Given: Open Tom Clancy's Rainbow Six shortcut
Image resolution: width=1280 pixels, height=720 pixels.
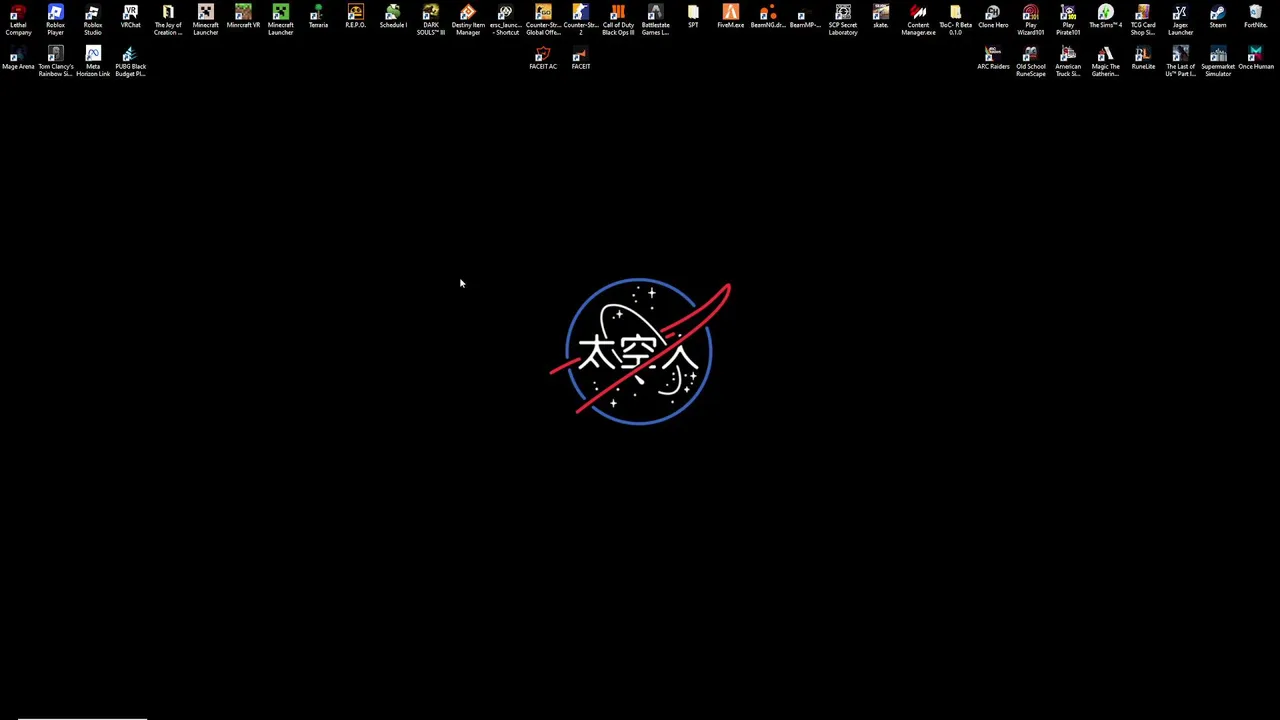Looking at the screenshot, I should click(55, 62).
